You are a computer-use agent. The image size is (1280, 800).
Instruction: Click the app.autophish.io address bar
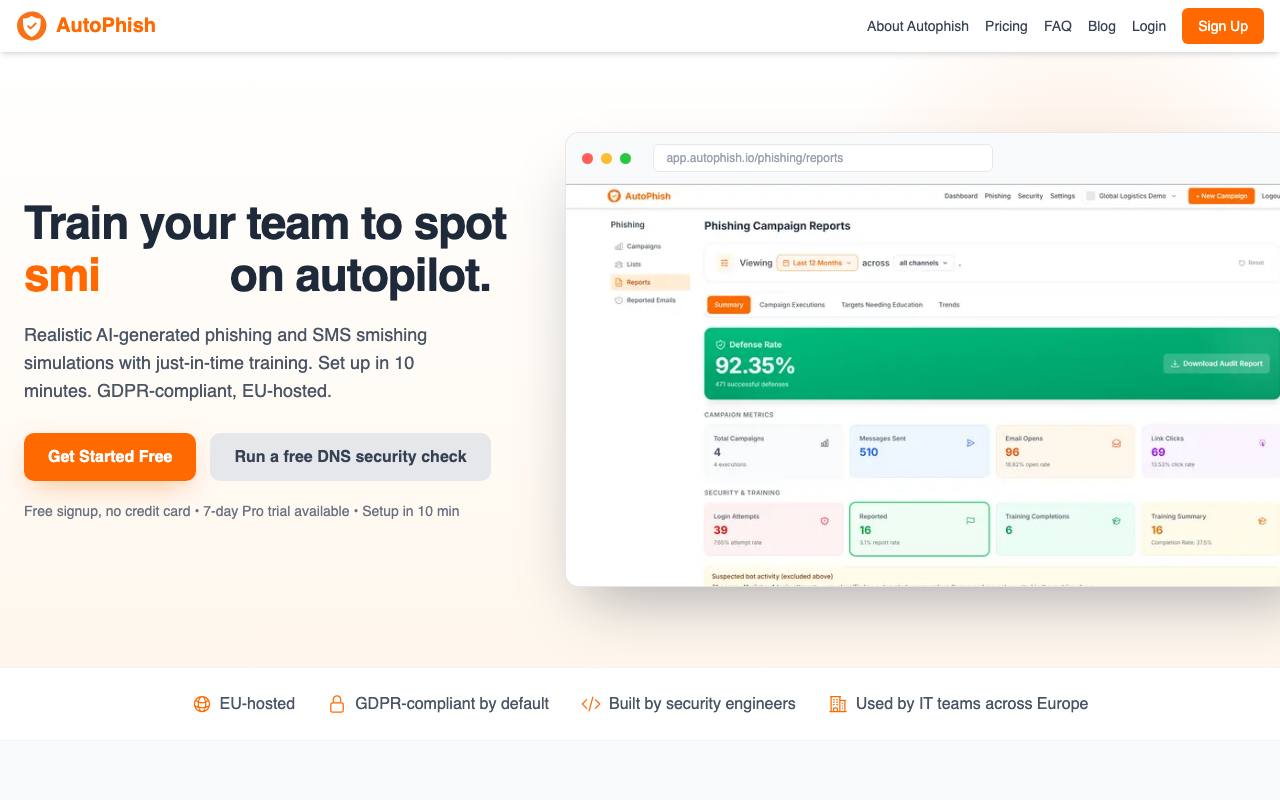[x=822, y=158]
